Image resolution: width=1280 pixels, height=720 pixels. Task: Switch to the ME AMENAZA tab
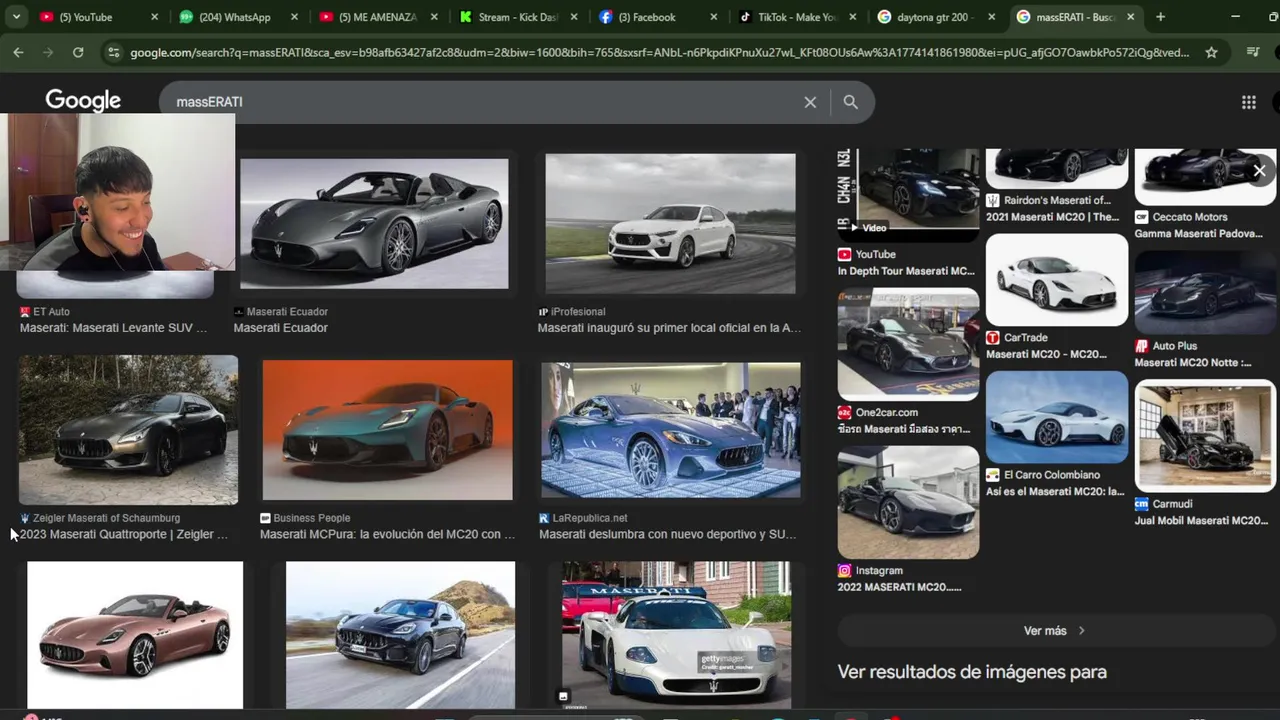tap(377, 17)
